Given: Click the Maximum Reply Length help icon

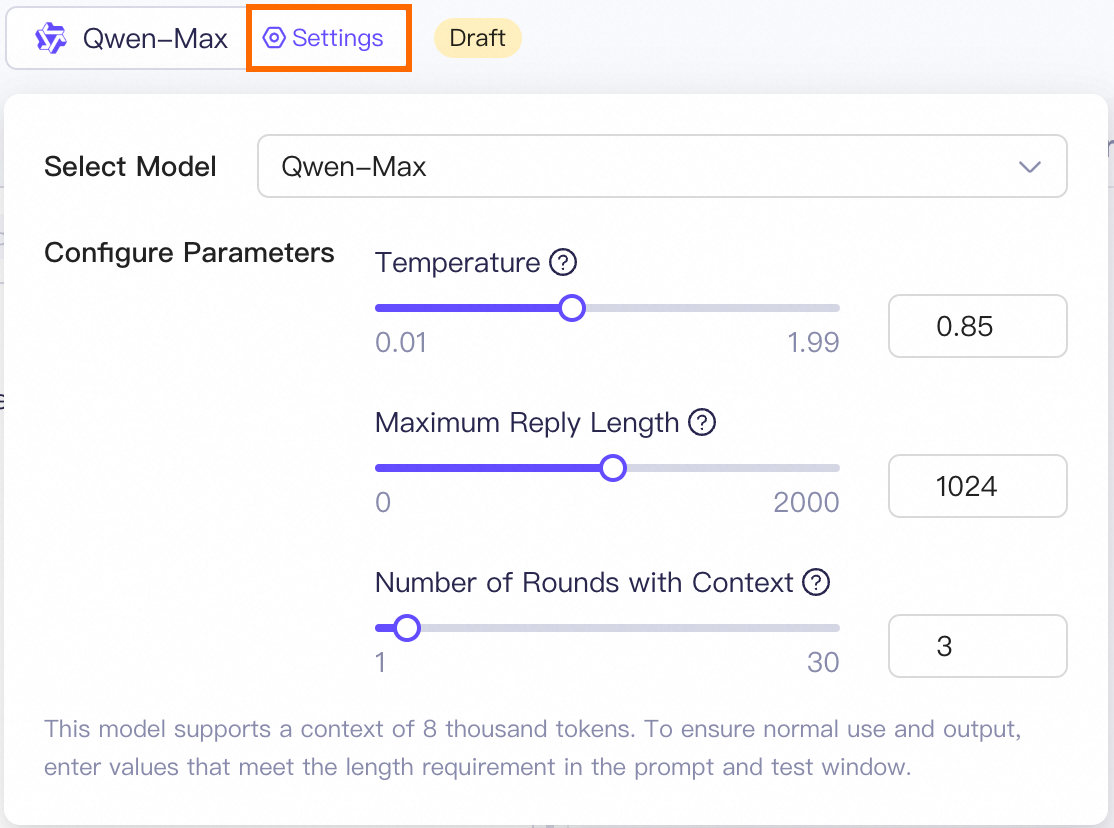Looking at the screenshot, I should (703, 423).
